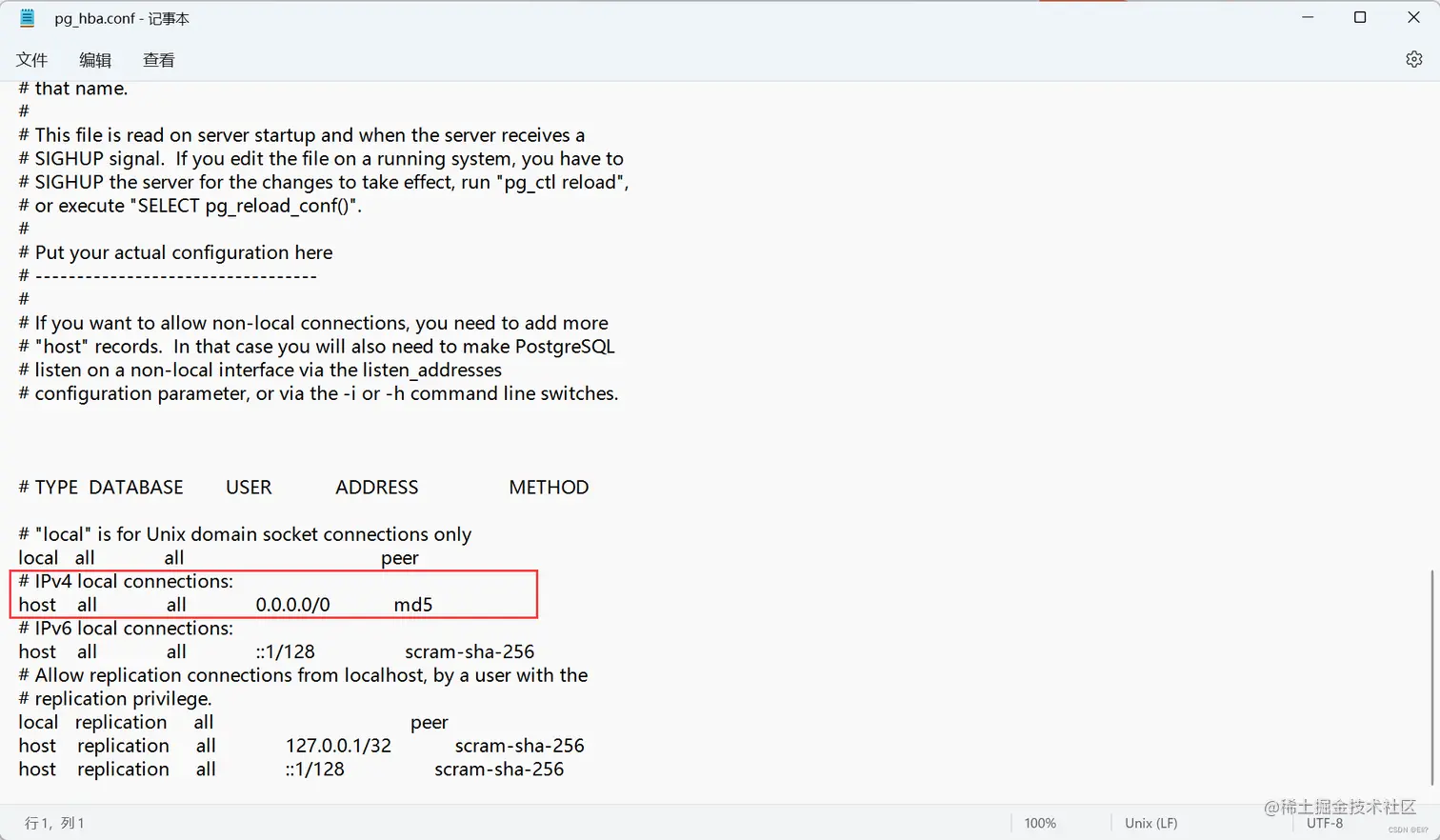
Task: Click the 100% zoom status entry
Action: click(1040, 823)
